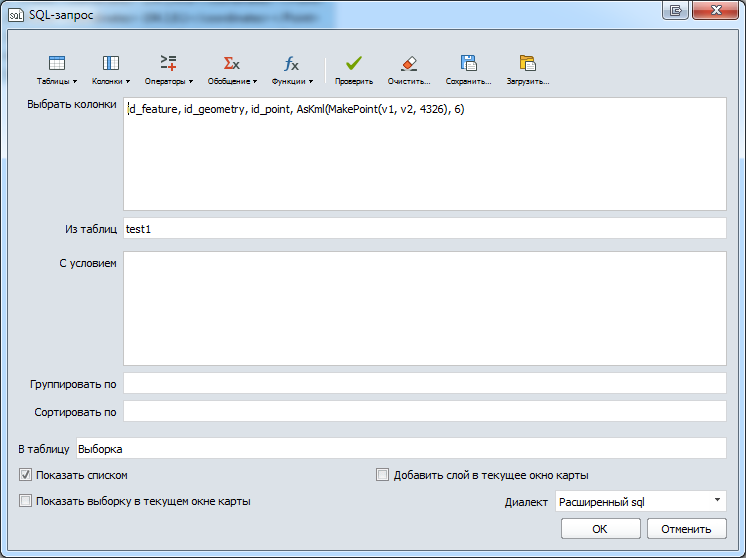Image resolution: width=746 pixels, height=558 pixels.
Task: Click the Загрузить load query icon
Action: 528,64
